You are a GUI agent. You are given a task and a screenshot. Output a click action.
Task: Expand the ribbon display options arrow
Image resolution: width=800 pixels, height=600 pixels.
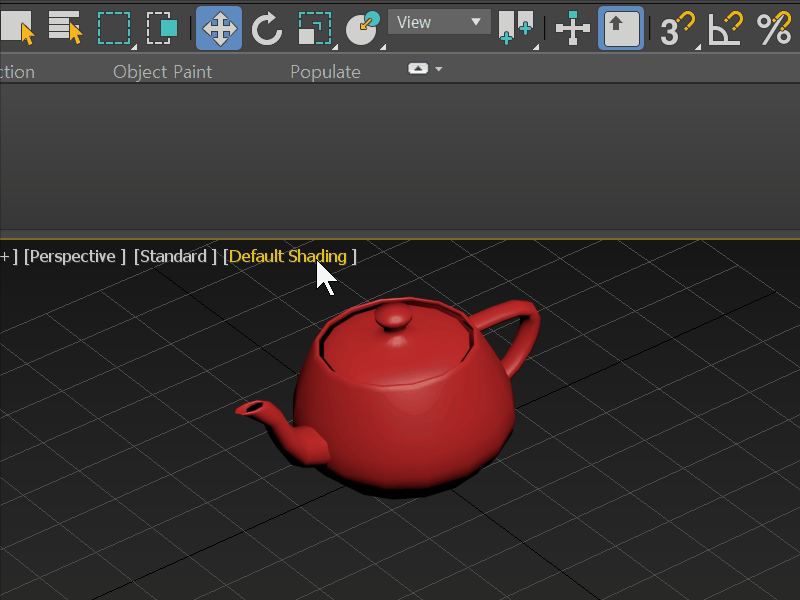[439, 69]
